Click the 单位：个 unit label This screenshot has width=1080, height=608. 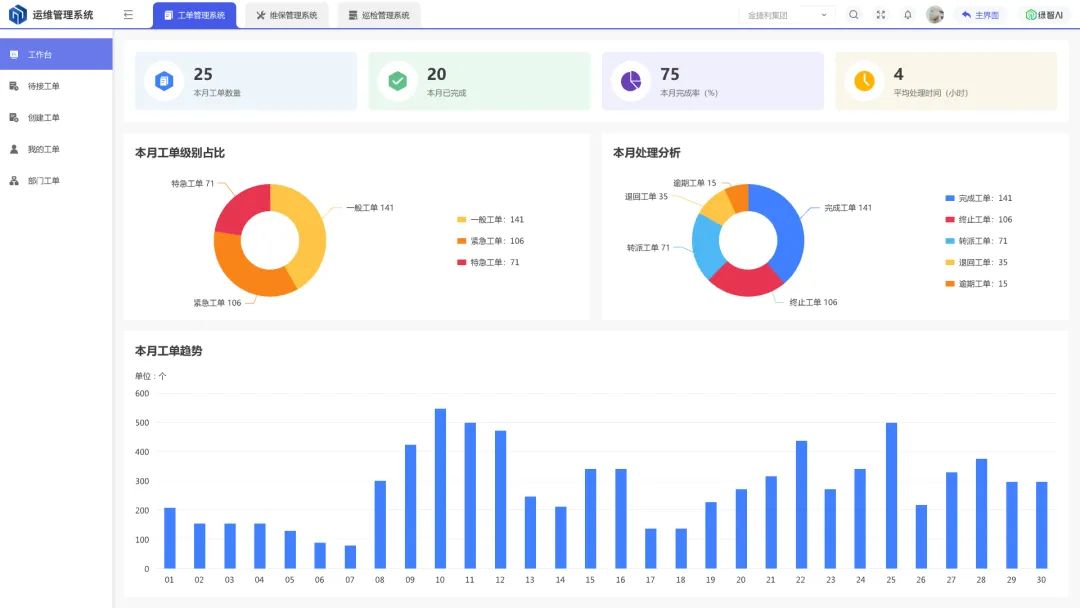point(151,376)
